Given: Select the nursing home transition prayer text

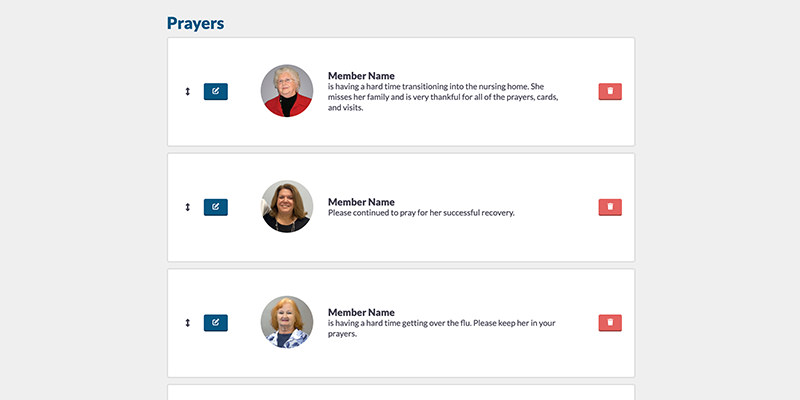Looking at the screenshot, I should click(x=443, y=97).
